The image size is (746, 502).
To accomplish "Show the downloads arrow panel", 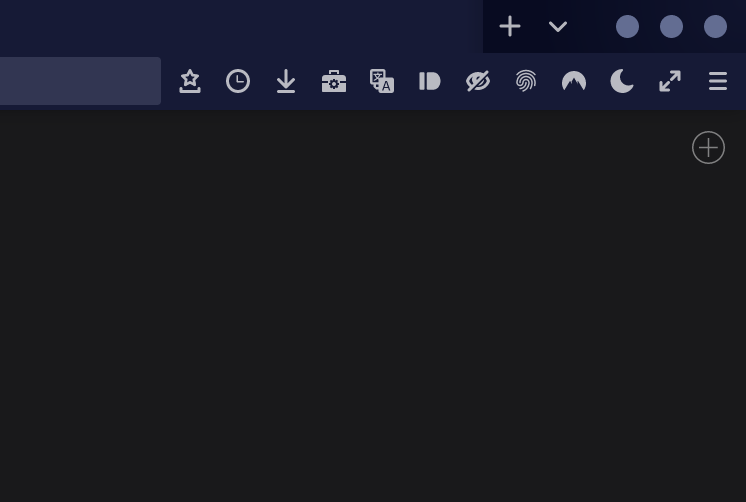I will (286, 81).
